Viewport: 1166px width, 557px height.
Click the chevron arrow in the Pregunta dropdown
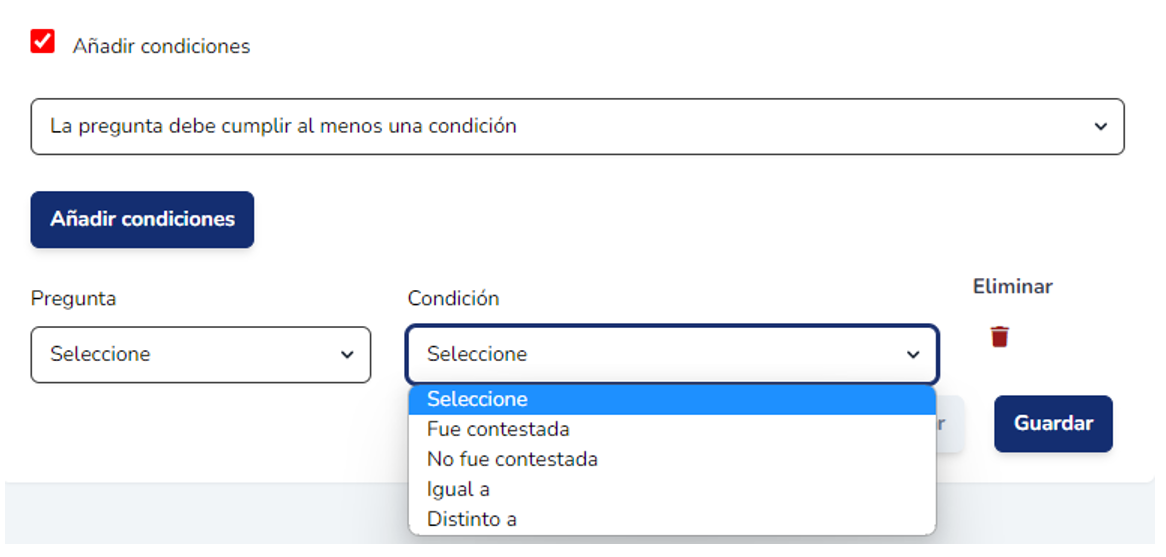click(347, 355)
